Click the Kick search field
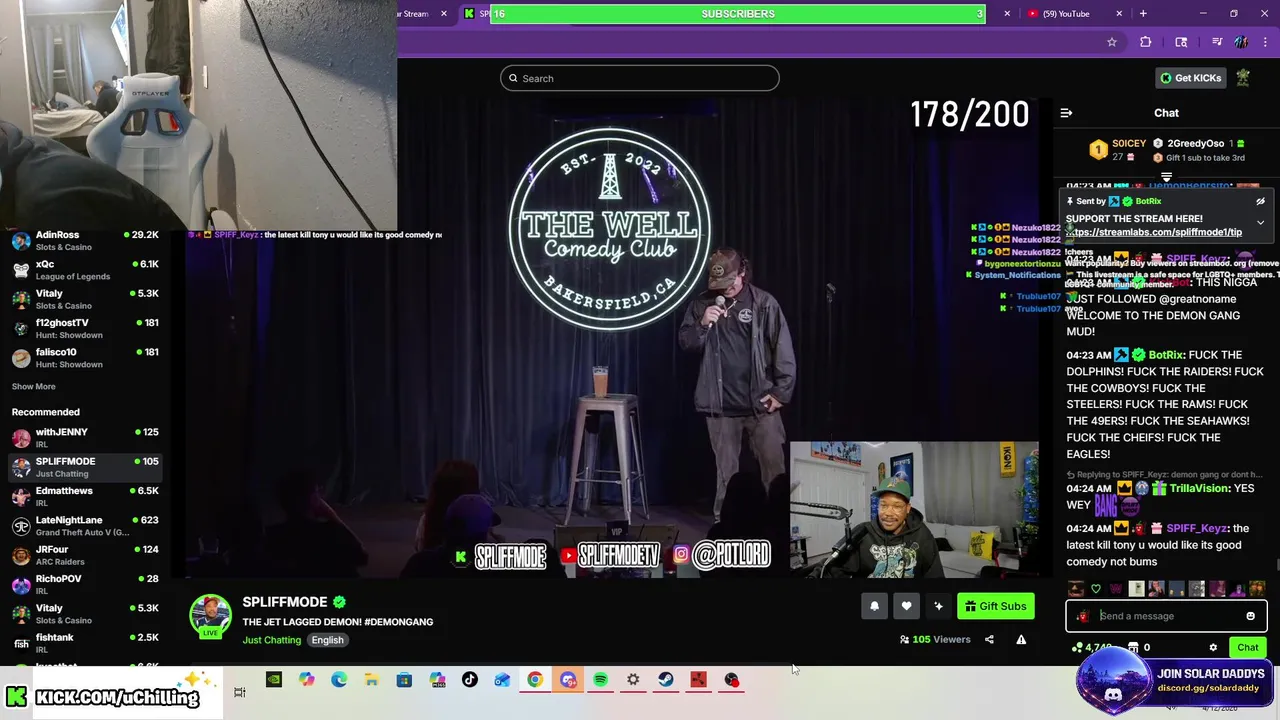The height and width of the screenshot is (720, 1280). tap(640, 78)
